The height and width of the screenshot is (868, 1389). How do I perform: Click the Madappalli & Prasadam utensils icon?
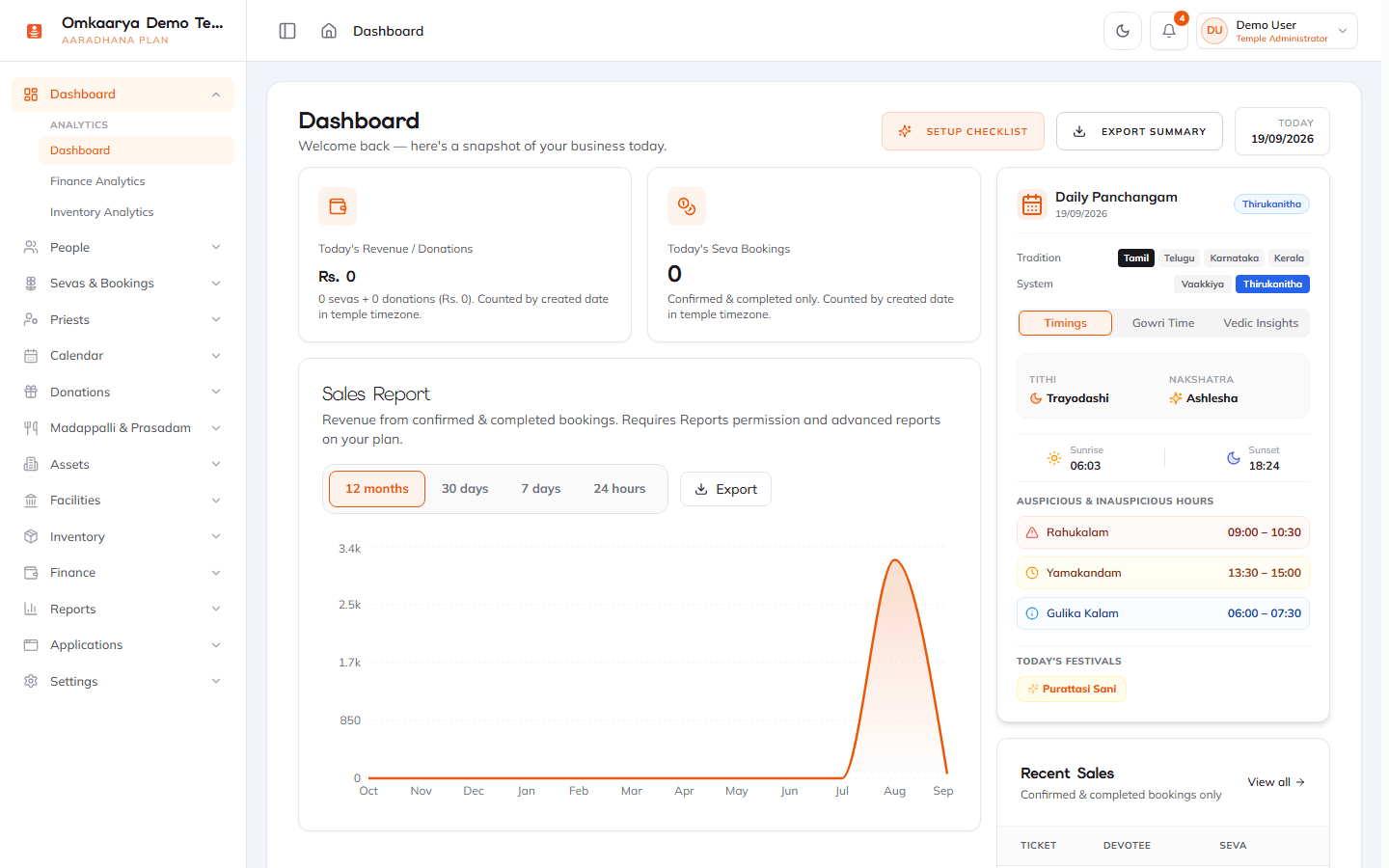[31, 428]
